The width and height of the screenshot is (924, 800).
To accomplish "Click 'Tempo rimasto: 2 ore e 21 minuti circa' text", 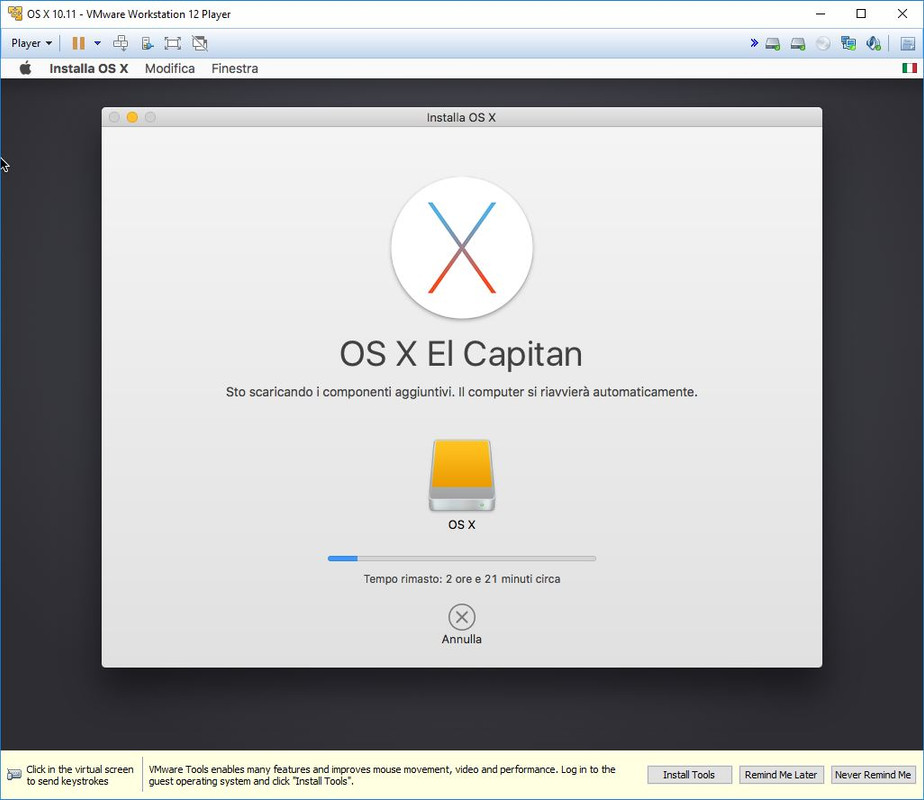I will click(x=462, y=579).
